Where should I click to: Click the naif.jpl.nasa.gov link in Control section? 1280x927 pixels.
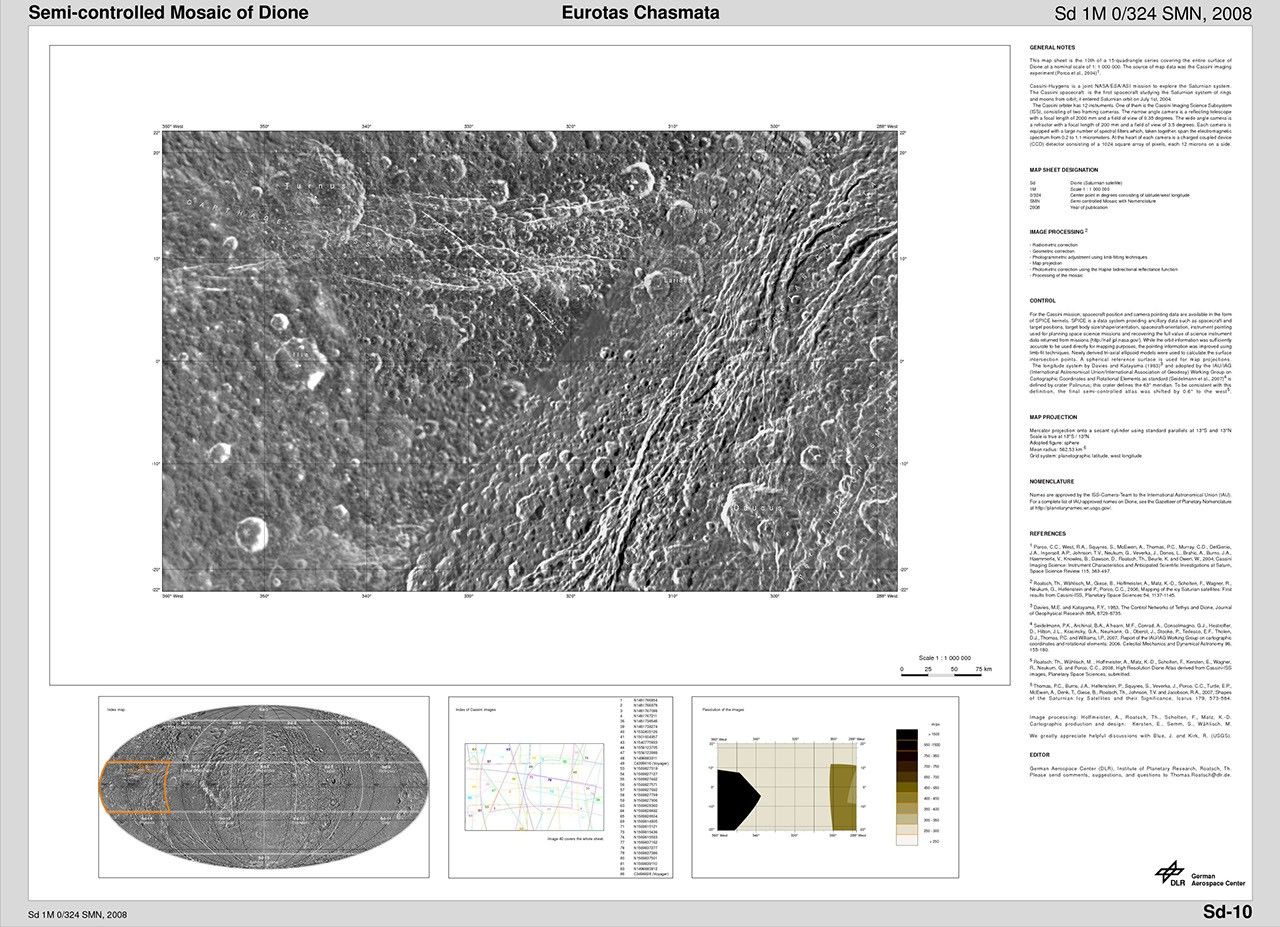[1117, 340]
